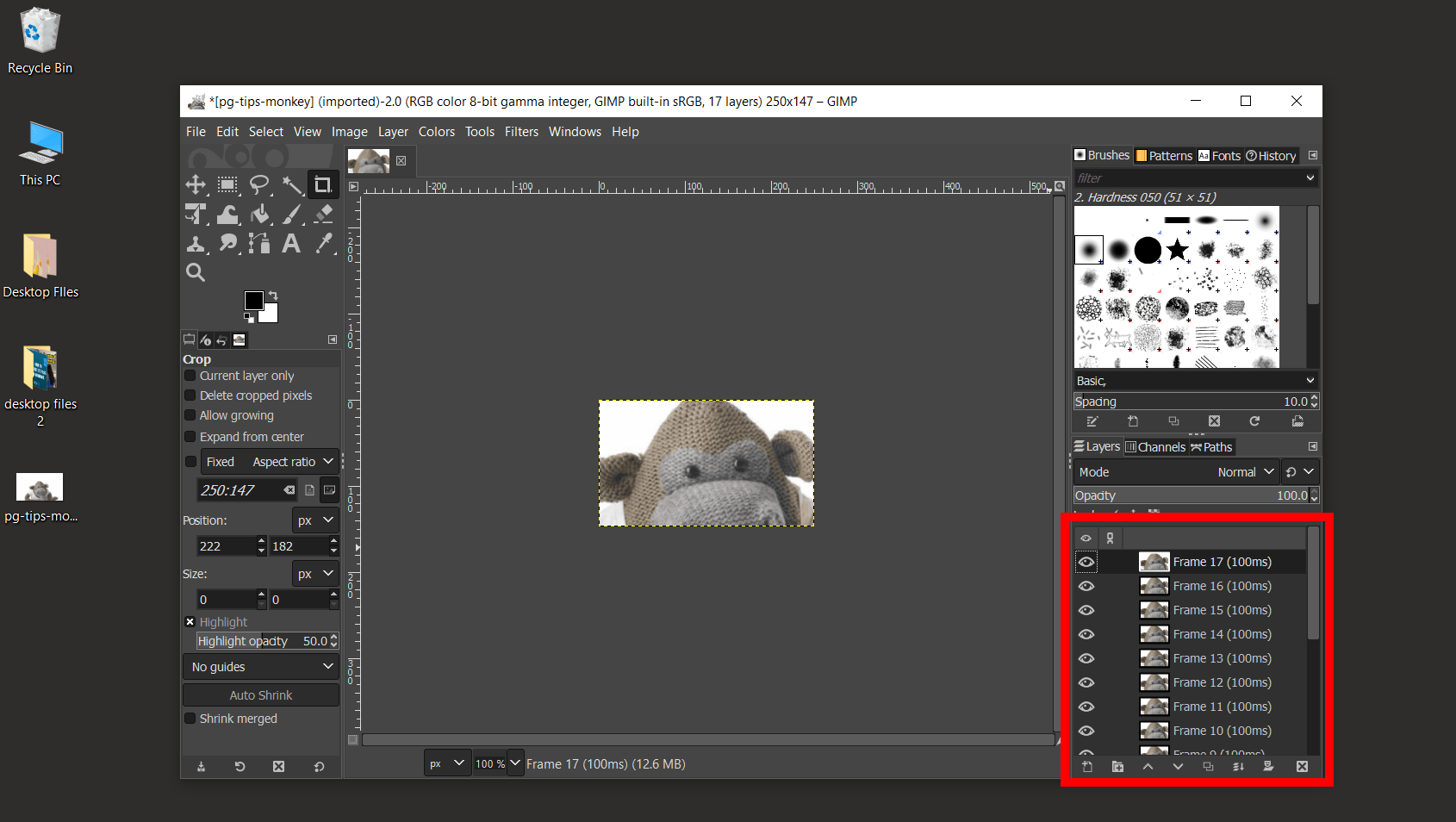Viewport: 1456px width, 822px height.
Task: Select the Patterns dock tab
Action: 1165,155
